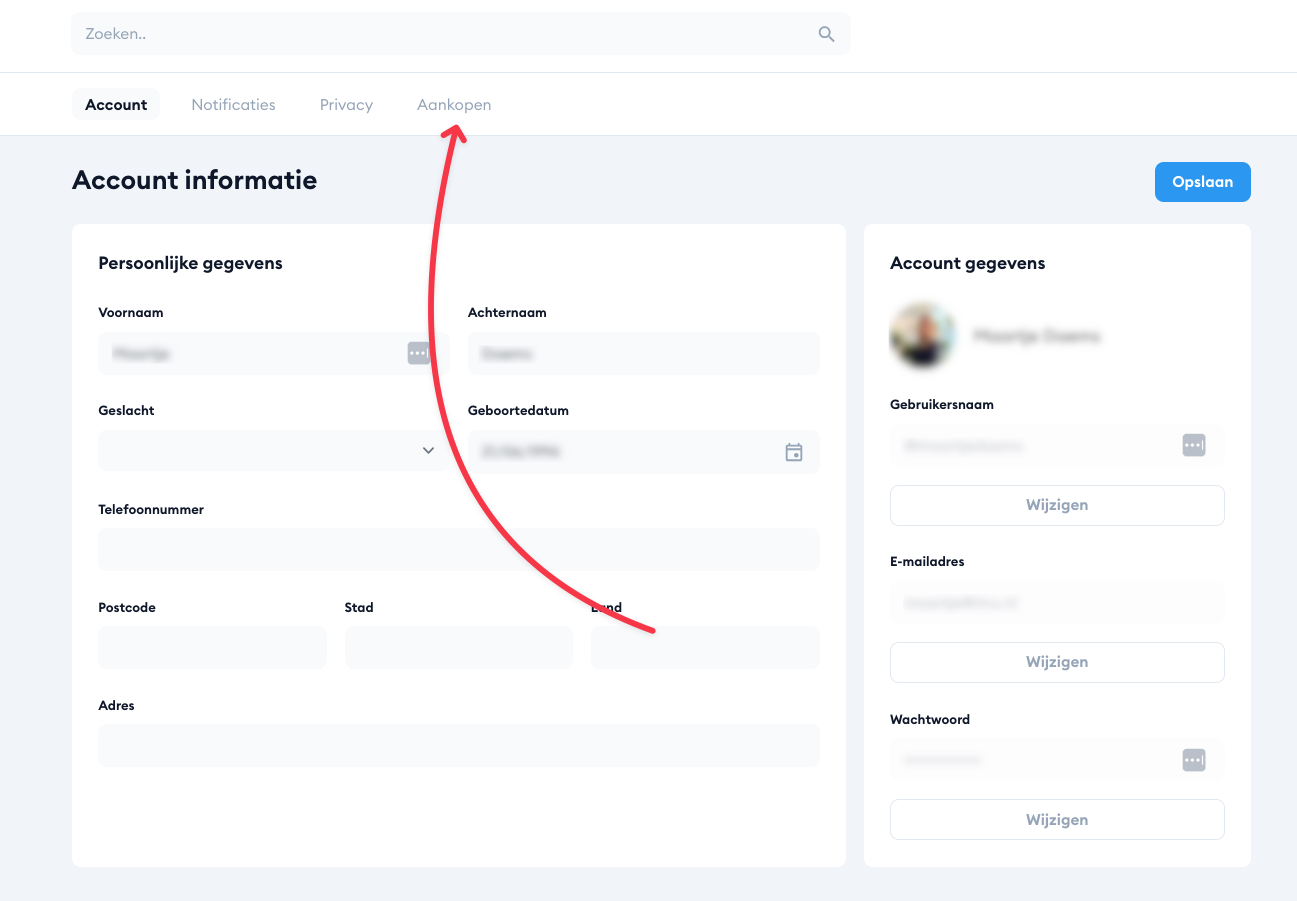
Task: Open the Privacy tab
Action: click(x=346, y=105)
